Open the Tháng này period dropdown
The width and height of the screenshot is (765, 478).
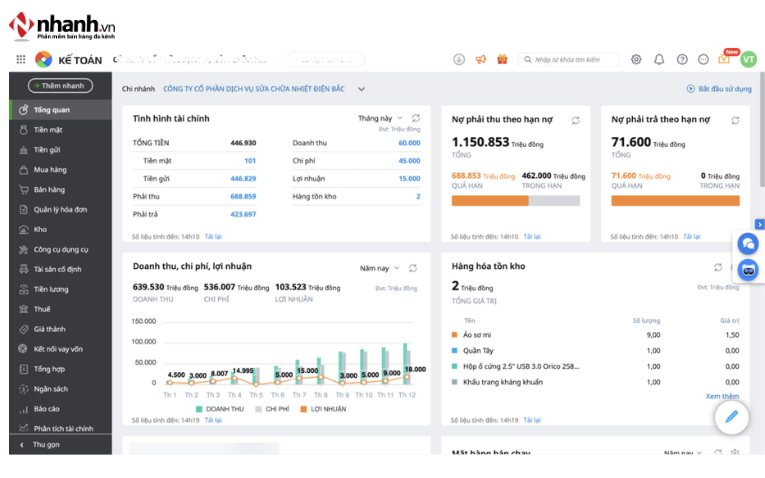tap(379, 119)
